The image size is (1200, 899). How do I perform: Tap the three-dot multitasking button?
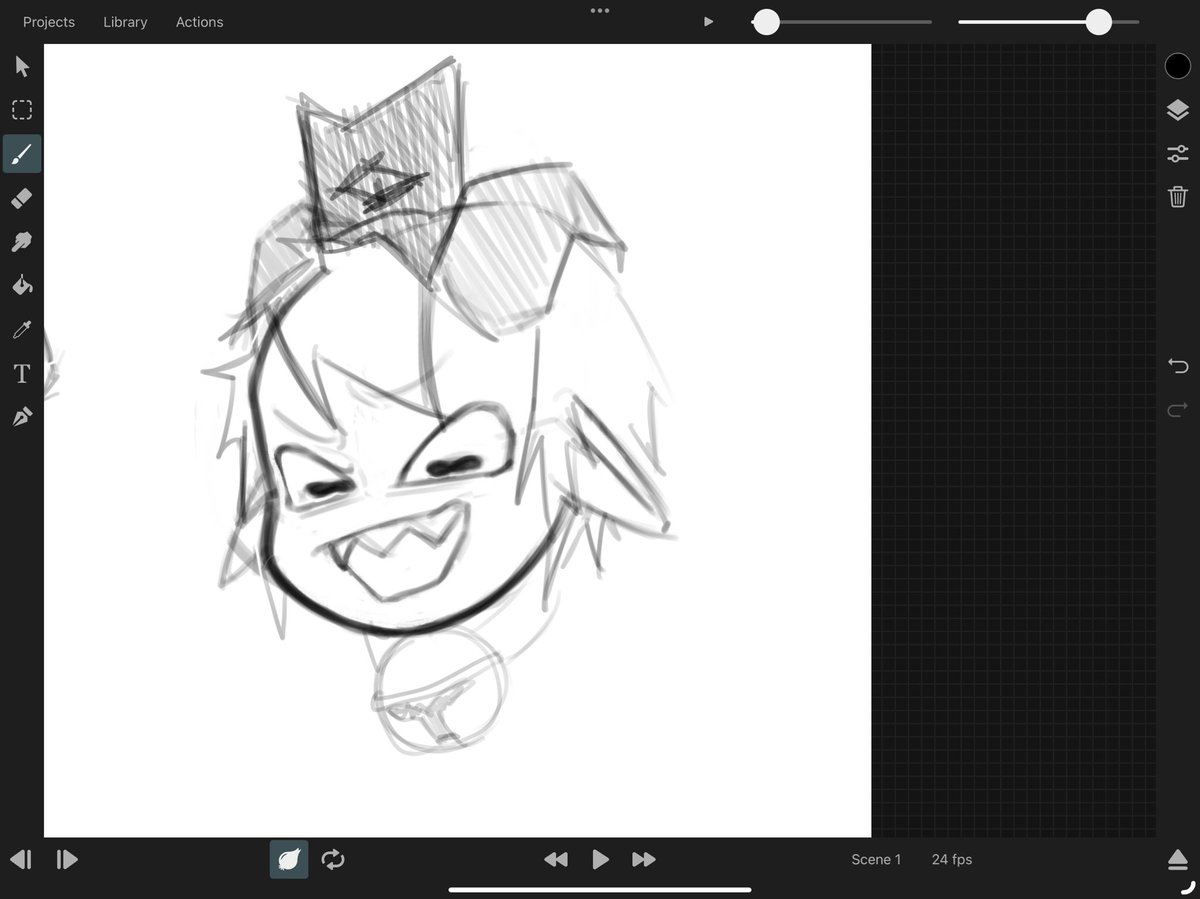[600, 11]
